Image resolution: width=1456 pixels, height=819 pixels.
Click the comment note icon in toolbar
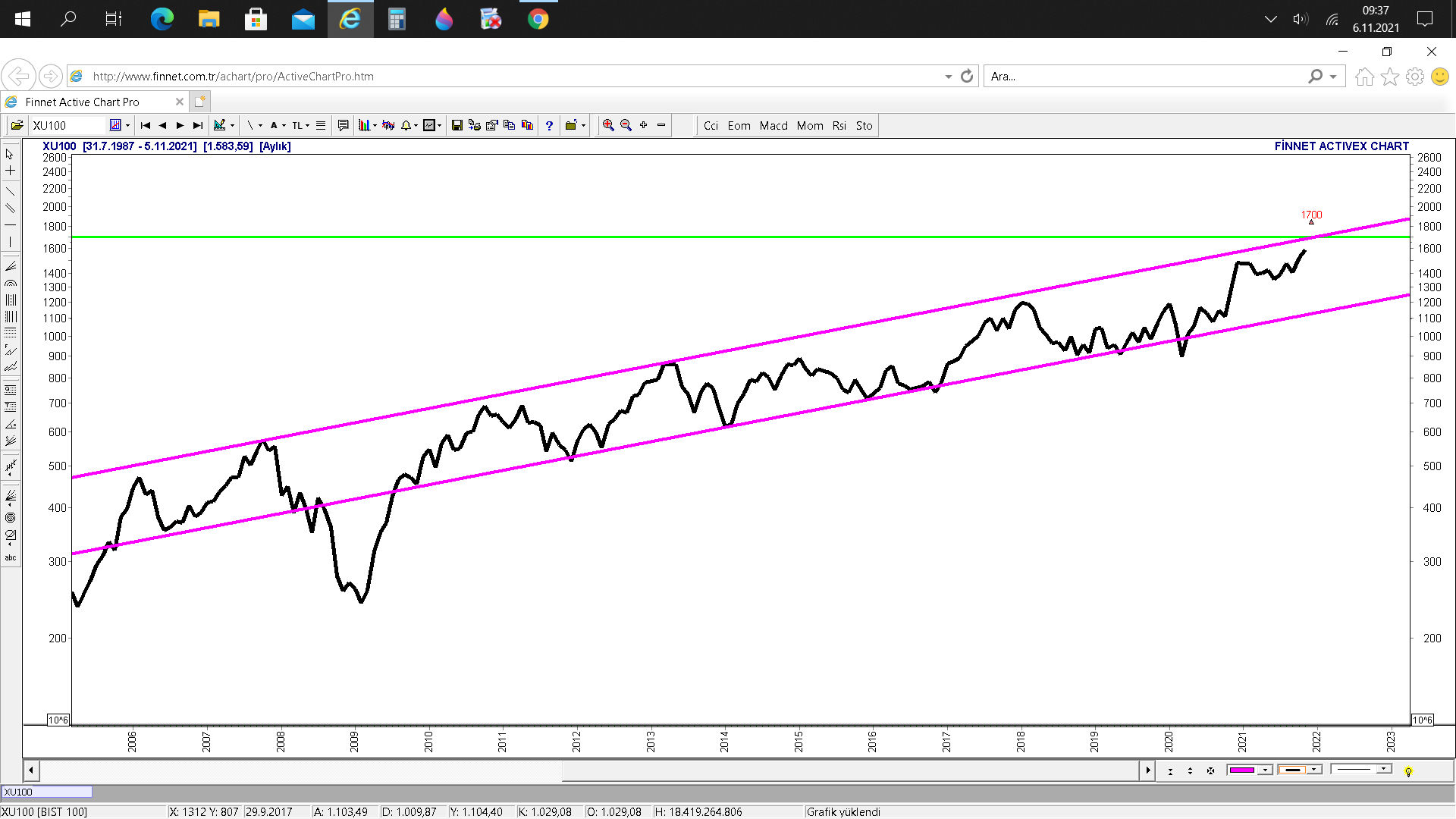pos(343,126)
